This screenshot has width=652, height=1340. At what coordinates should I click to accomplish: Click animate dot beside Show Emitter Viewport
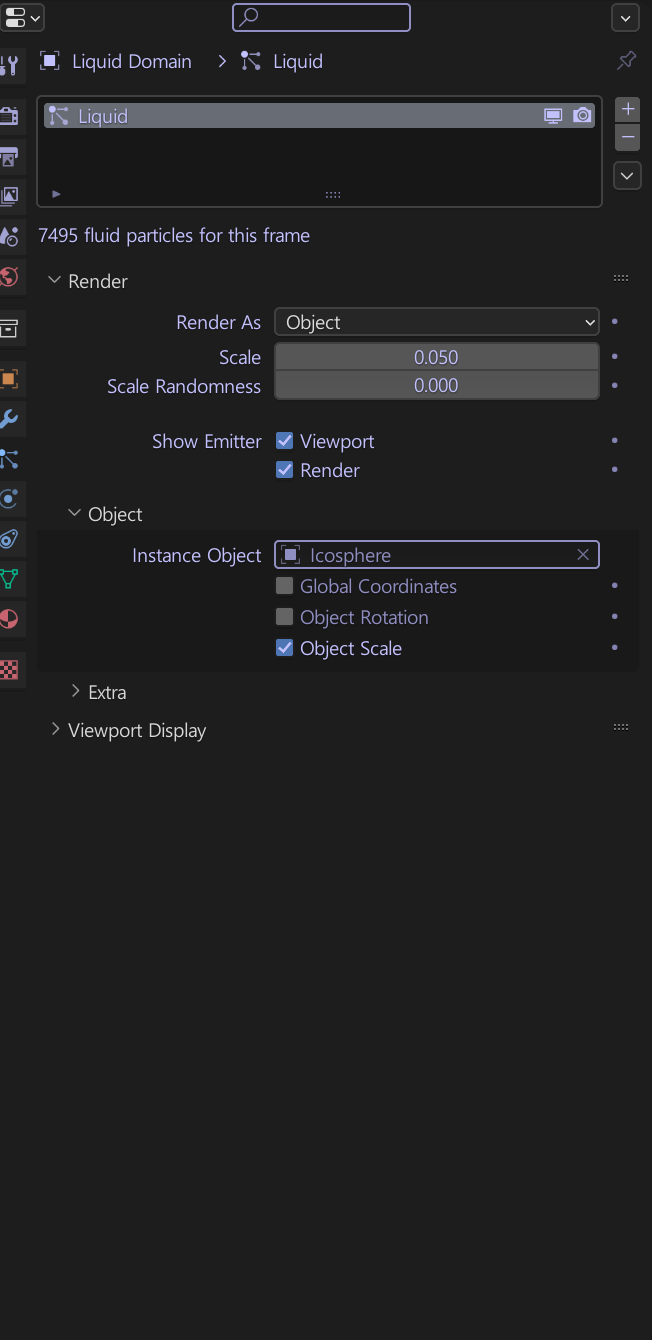point(614,441)
